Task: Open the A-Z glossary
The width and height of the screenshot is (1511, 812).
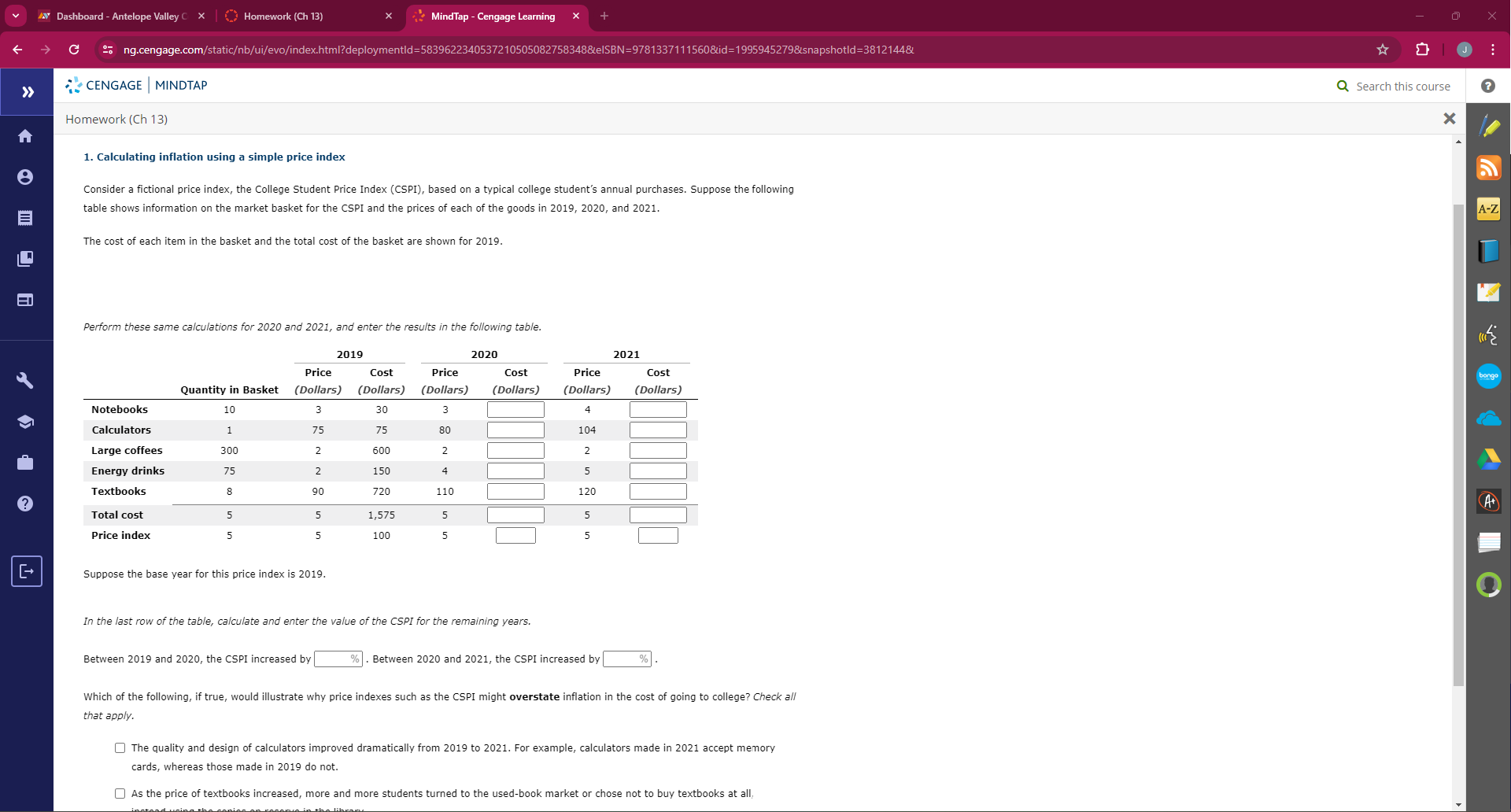Action: pos(1489,209)
